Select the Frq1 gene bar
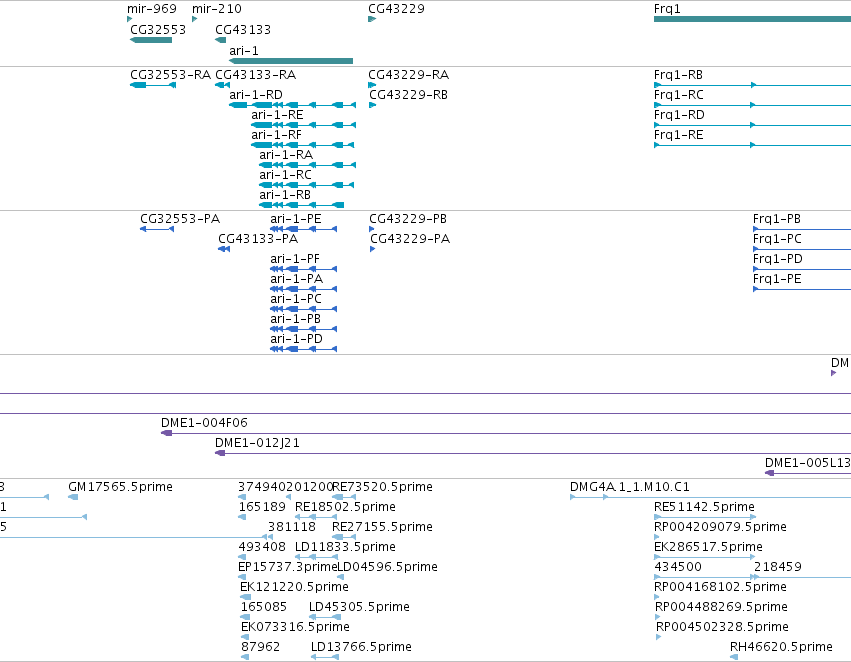The image size is (851, 662). tap(752, 19)
